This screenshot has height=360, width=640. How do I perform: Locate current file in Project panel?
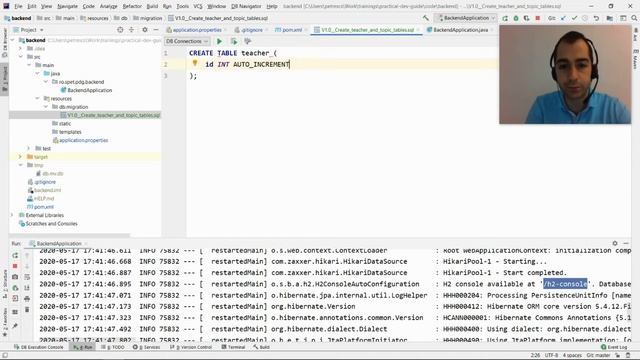tap(120, 30)
